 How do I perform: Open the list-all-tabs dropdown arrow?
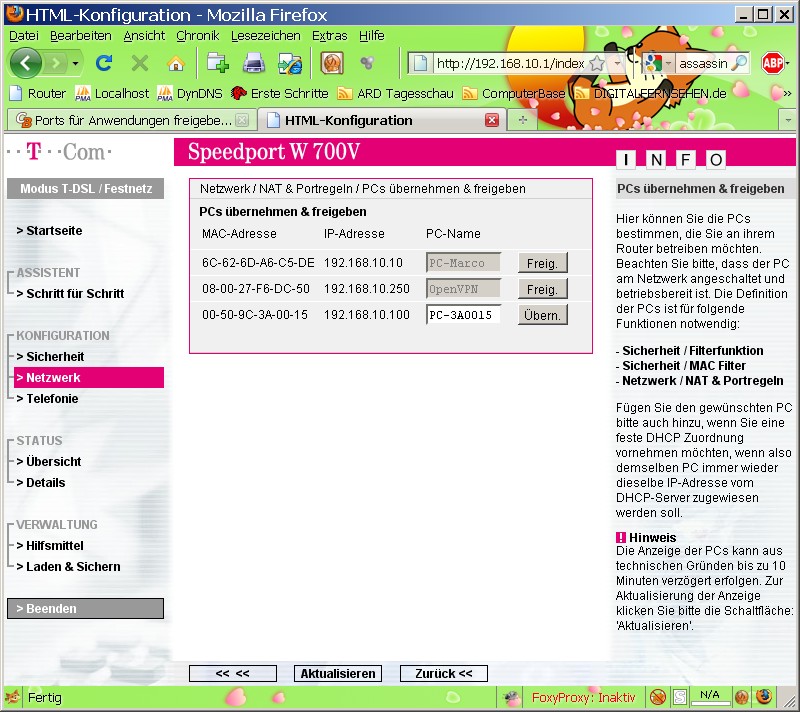788,120
